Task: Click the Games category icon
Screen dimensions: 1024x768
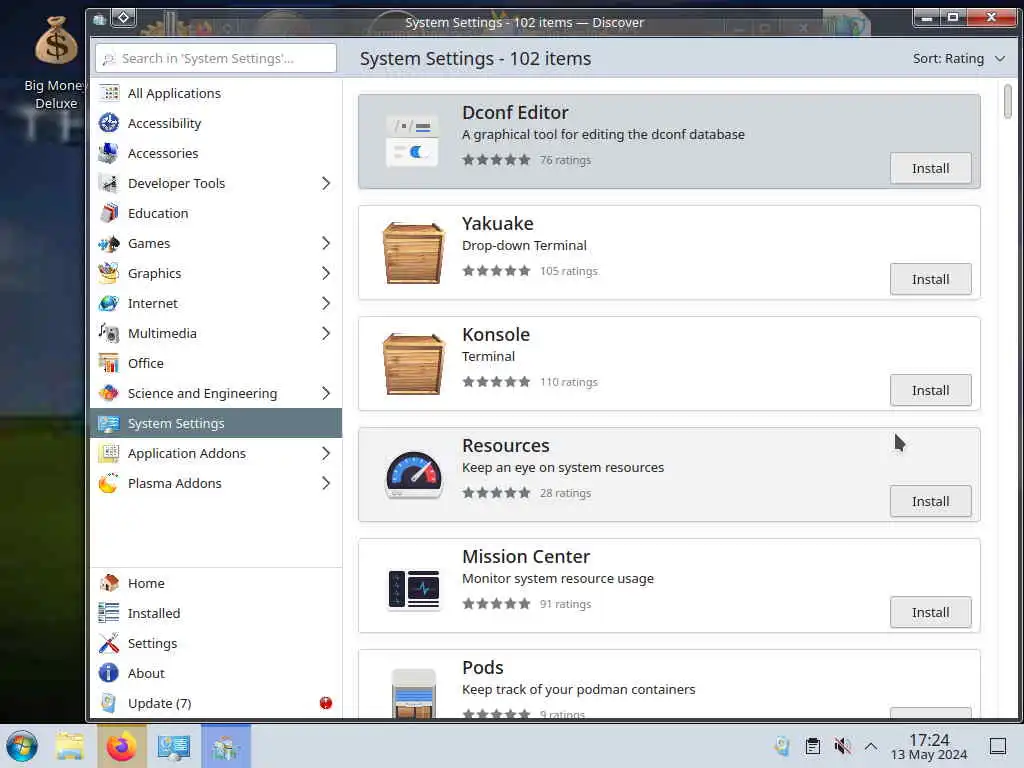Action: pyautogui.click(x=109, y=244)
